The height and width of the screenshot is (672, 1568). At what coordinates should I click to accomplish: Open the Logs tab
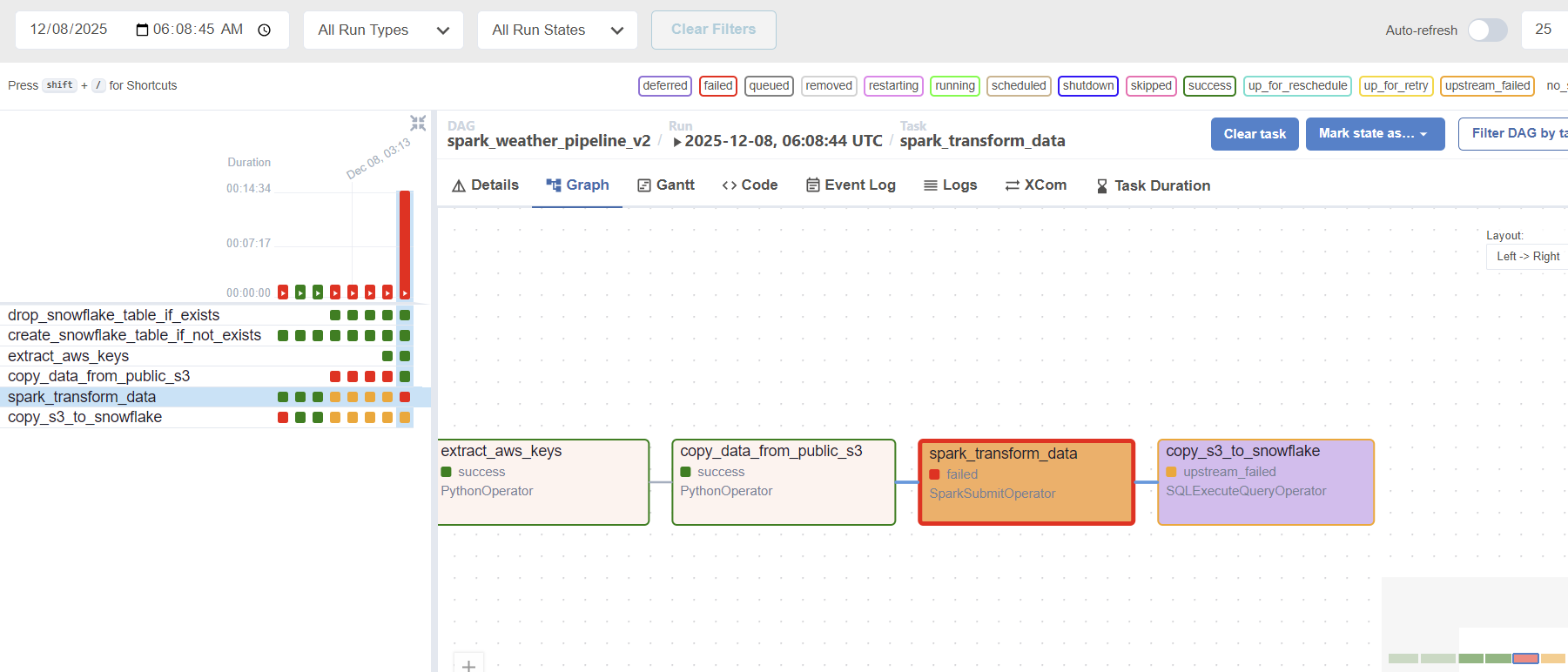click(950, 185)
